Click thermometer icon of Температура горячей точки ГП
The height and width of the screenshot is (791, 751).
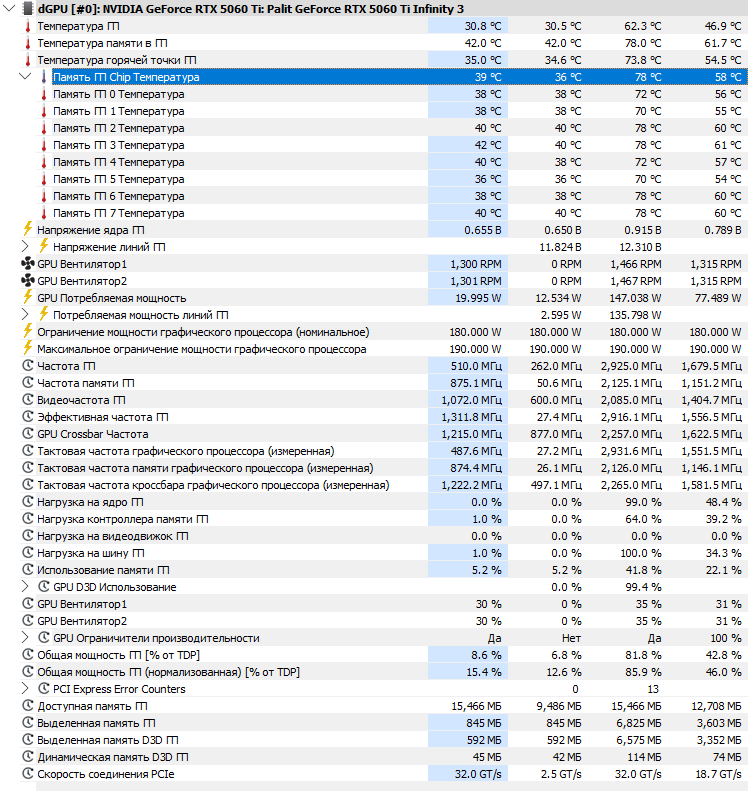point(28,60)
